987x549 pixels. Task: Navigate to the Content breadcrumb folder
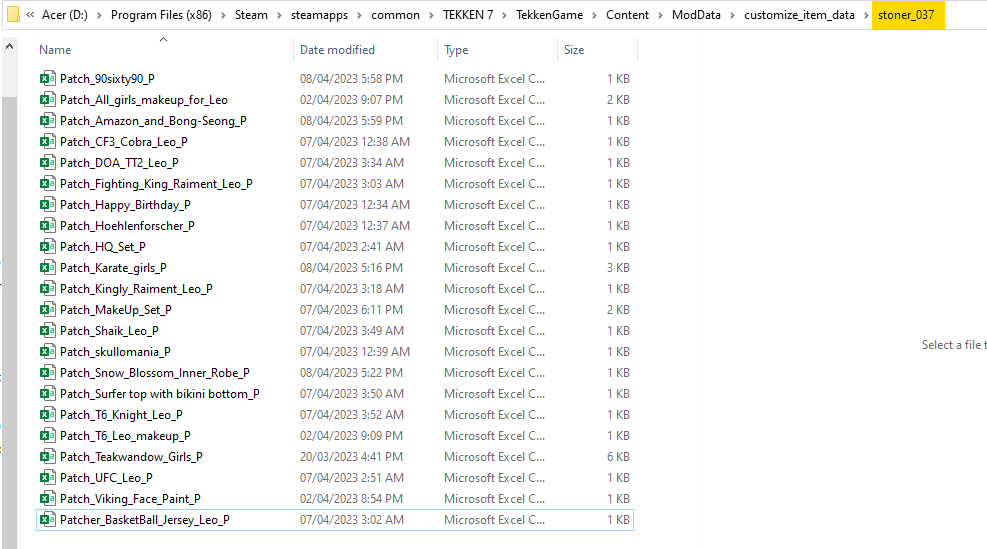tap(627, 14)
